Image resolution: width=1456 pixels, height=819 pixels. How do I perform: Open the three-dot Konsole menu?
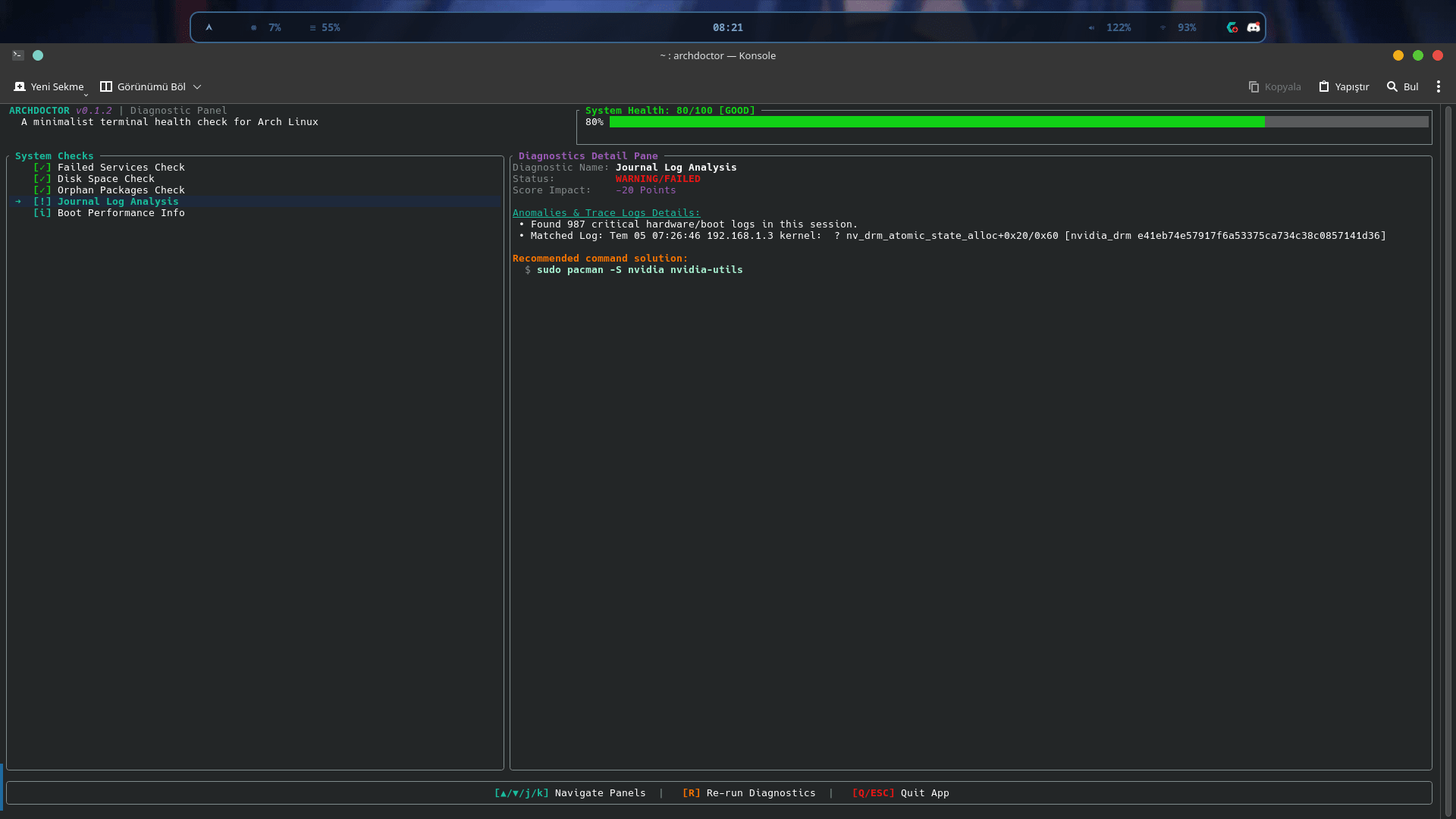[x=1439, y=86]
